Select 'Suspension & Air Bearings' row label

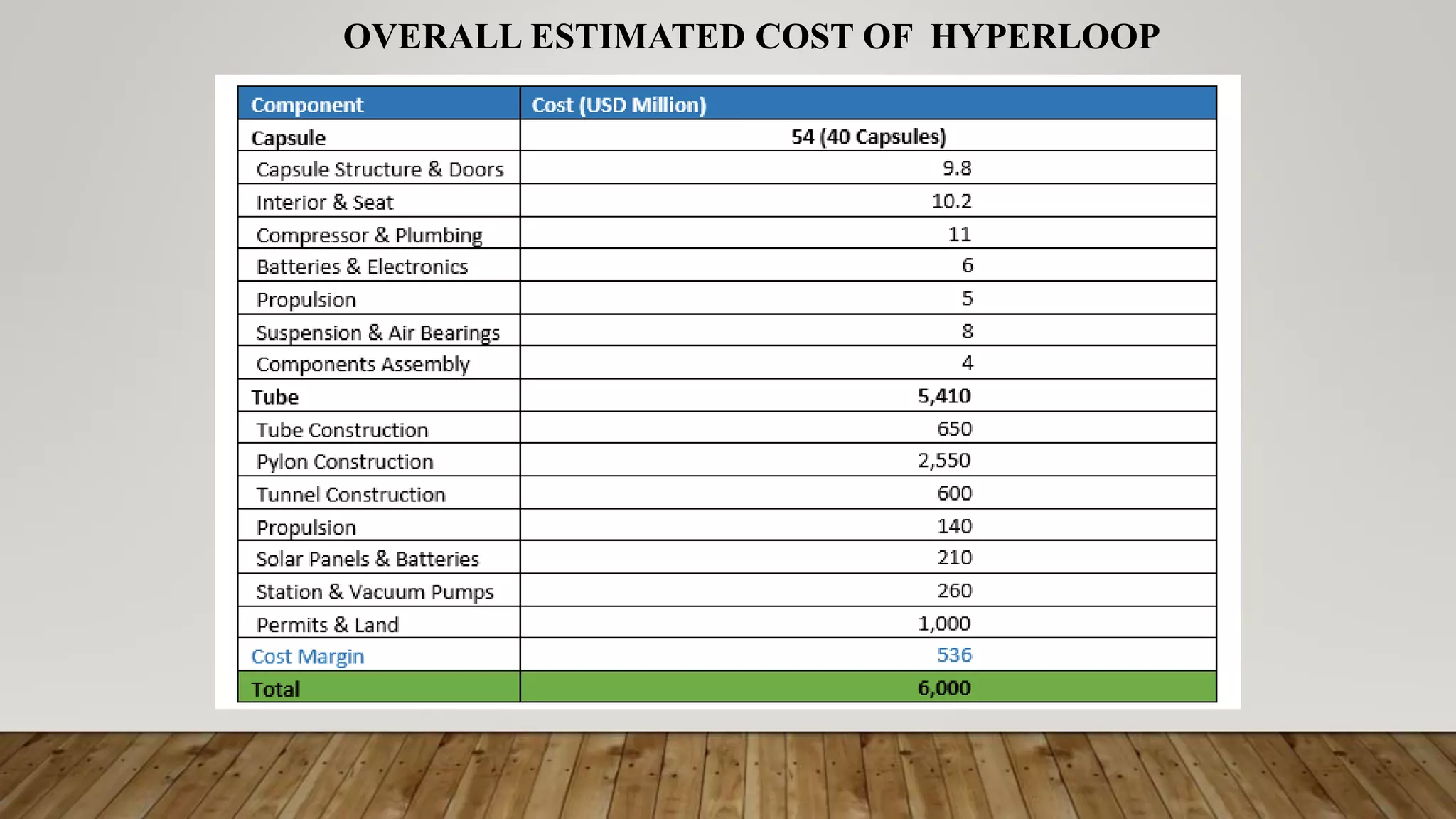(x=378, y=333)
